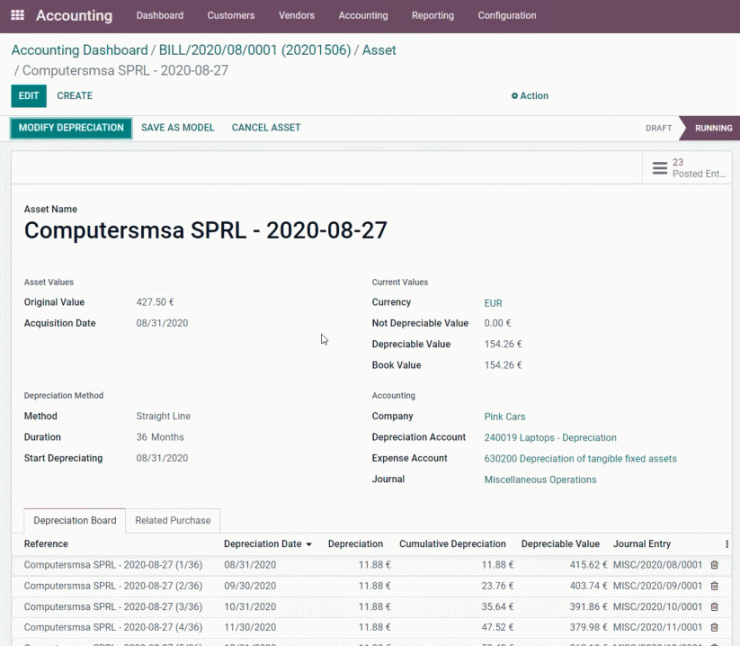Image resolution: width=740 pixels, height=646 pixels.
Task: Open the column options kebab icon
Action: coord(726,544)
